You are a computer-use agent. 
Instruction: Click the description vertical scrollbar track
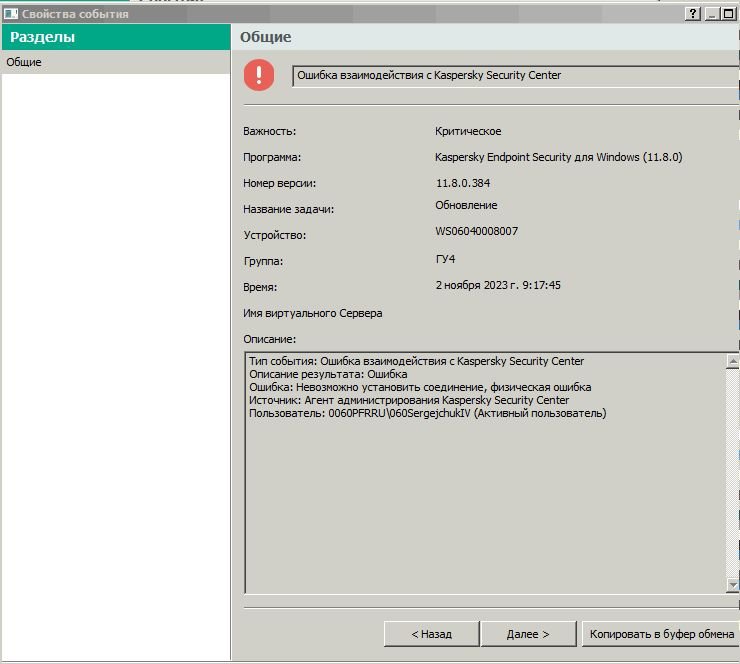[732, 473]
